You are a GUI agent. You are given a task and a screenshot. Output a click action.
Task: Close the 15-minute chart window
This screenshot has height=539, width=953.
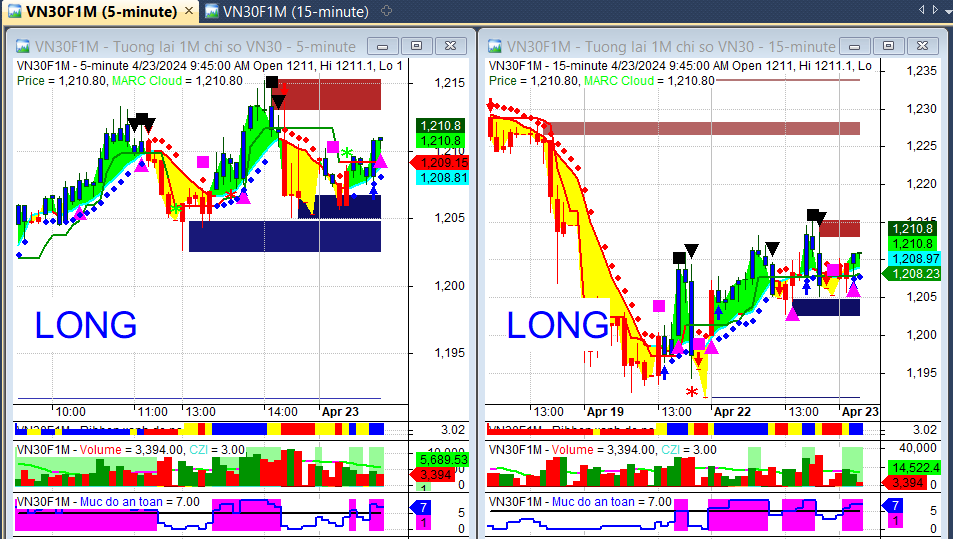tap(923, 46)
